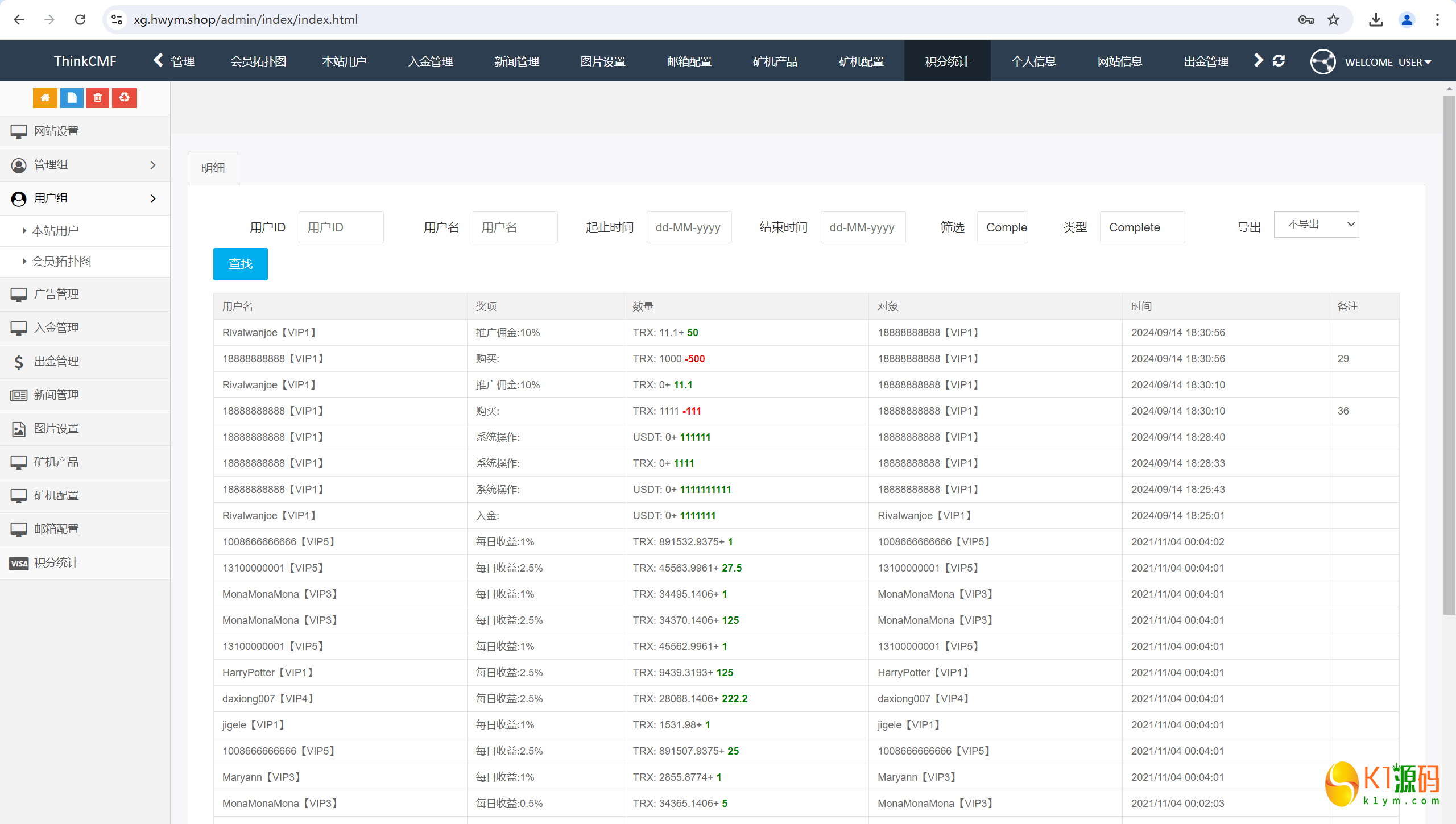Click the navigation right arrow expander
1456x824 pixels.
1258,60
